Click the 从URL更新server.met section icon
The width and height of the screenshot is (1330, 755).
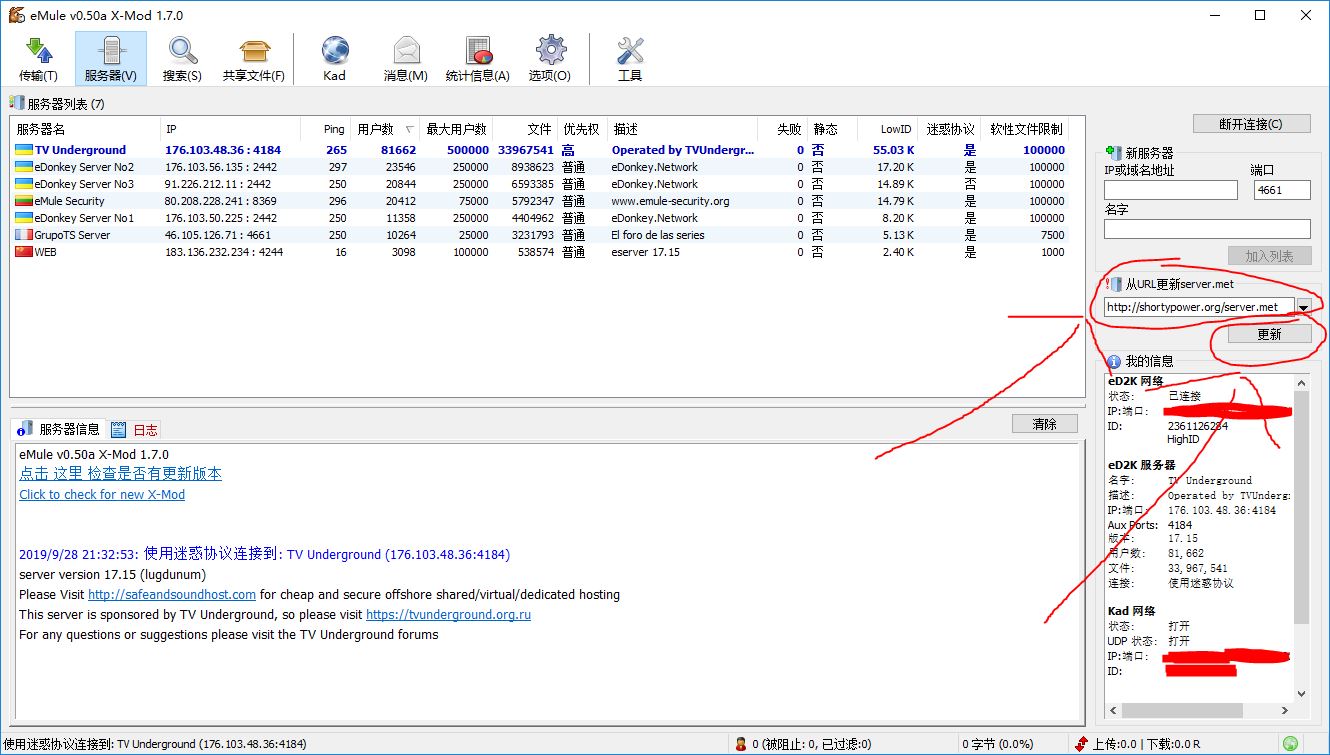1113,284
